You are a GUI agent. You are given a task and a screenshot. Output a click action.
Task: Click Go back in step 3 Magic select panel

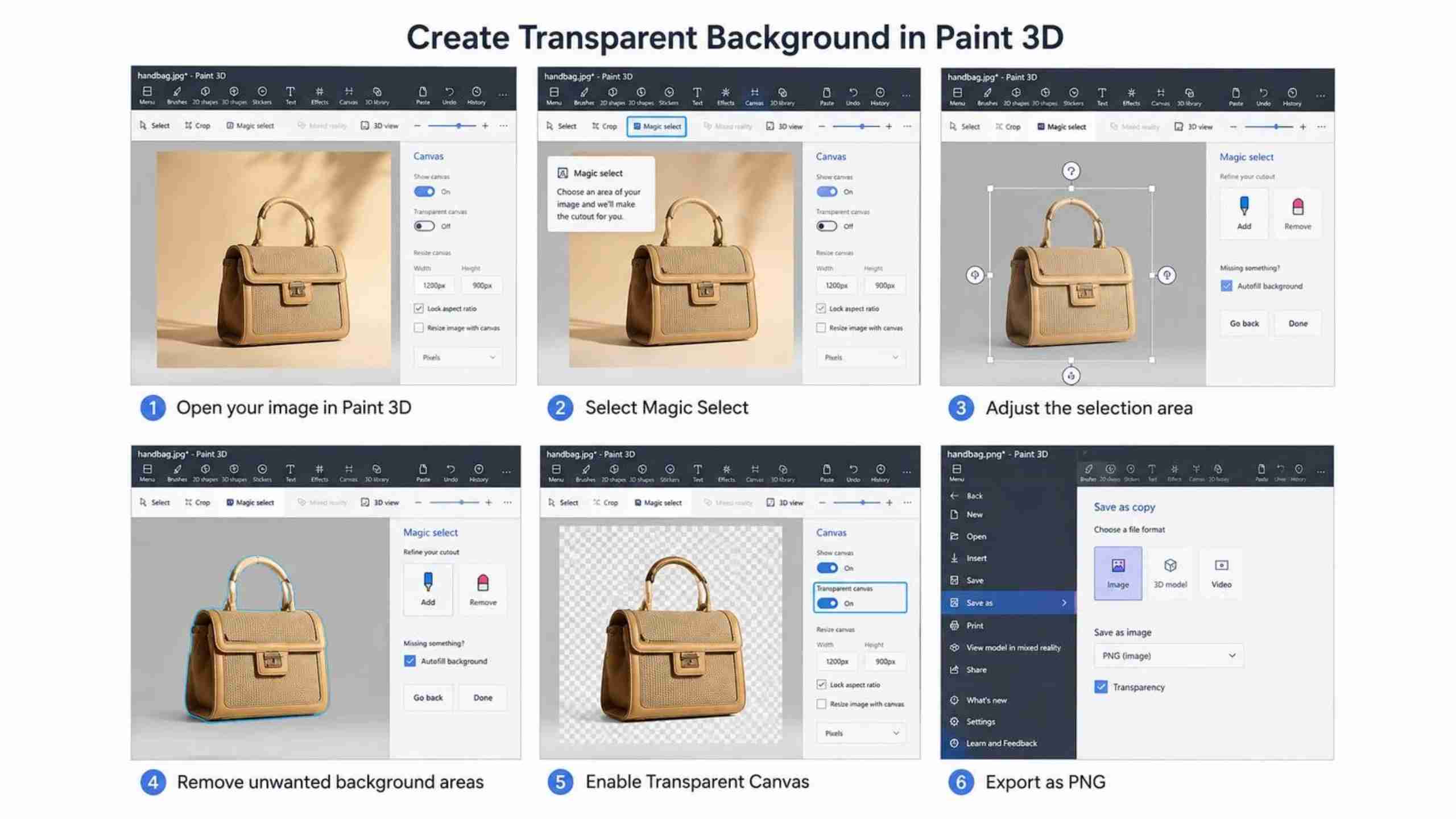pos(1244,323)
